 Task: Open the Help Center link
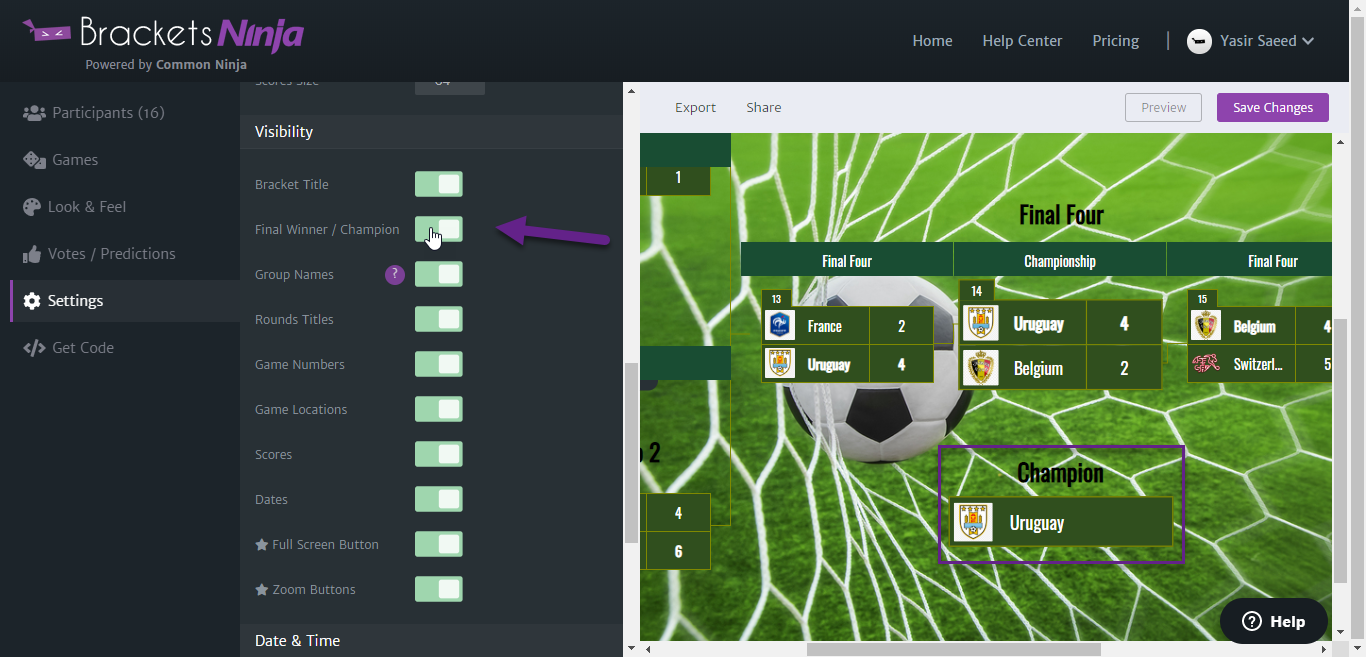tap(1022, 41)
